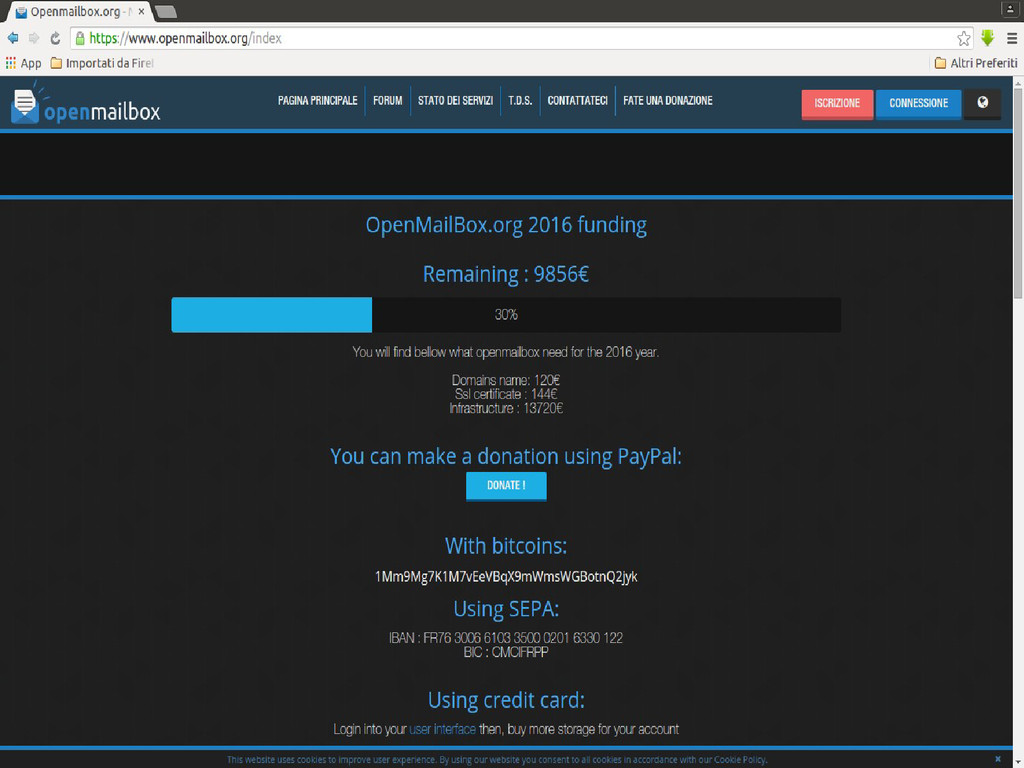This screenshot has width=1024, height=768.
Task: Open a new tab with the blank tab button
Action: (x=166, y=12)
